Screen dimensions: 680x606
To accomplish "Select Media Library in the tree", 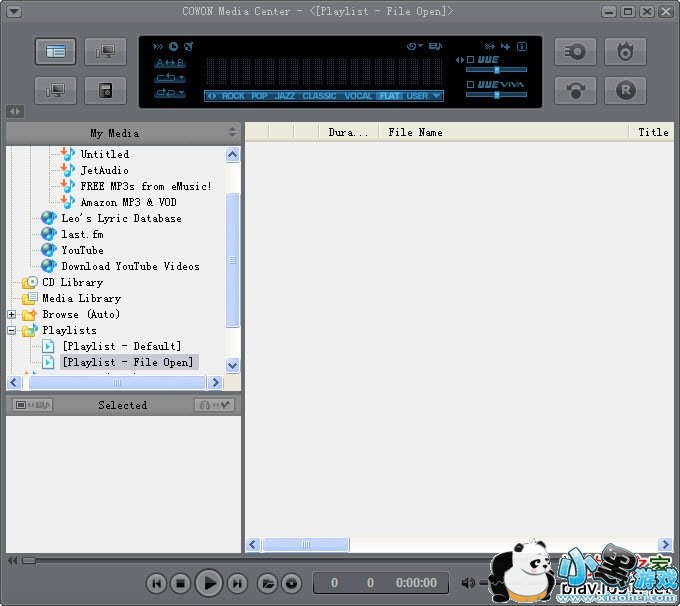I will tap(82, 298).
